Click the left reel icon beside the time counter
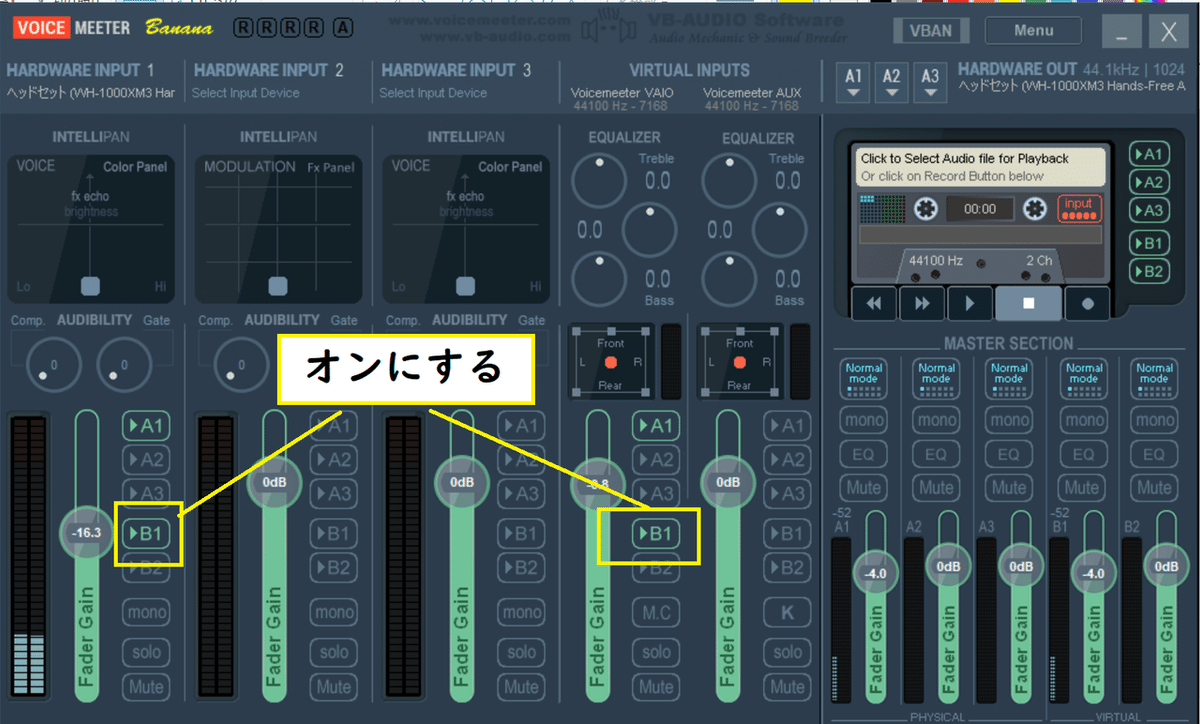The height and width of the screenshot is (724, 1200). (x=925, y=208)
